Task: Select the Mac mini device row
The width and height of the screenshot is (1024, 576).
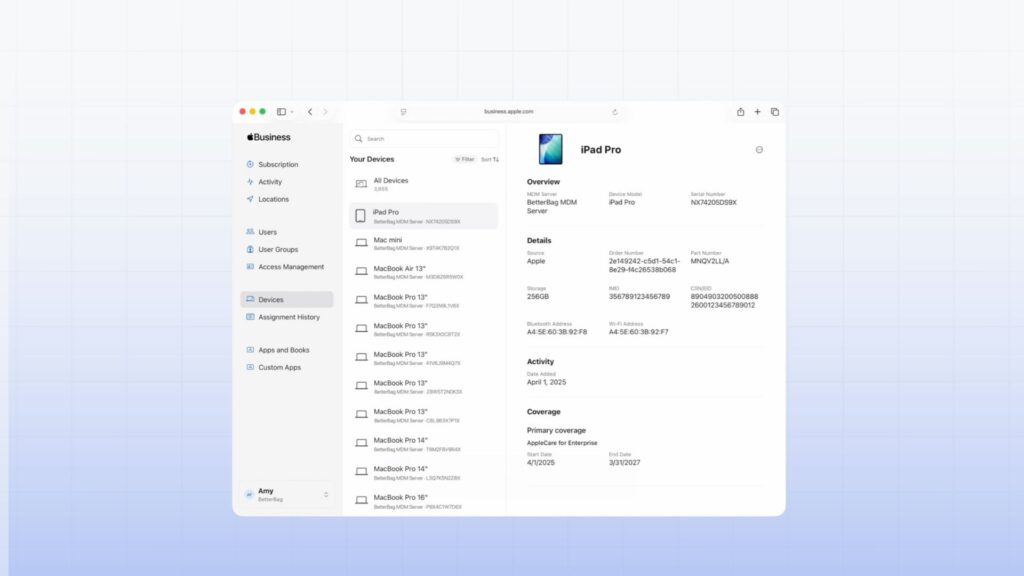Action: pos(424,244)
